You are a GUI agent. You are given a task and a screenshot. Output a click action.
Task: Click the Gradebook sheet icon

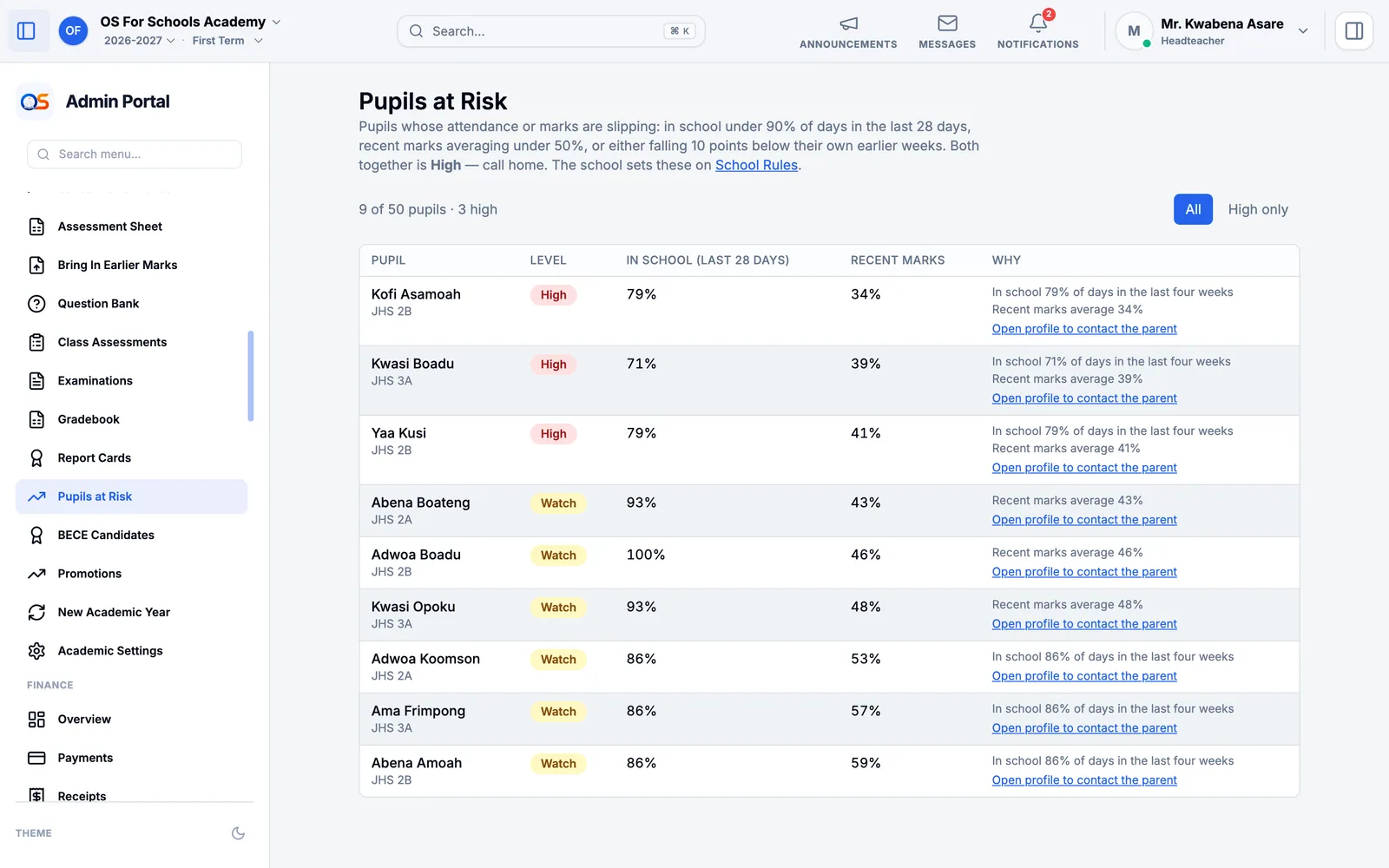pyautogui.click(x=36, y=419)
